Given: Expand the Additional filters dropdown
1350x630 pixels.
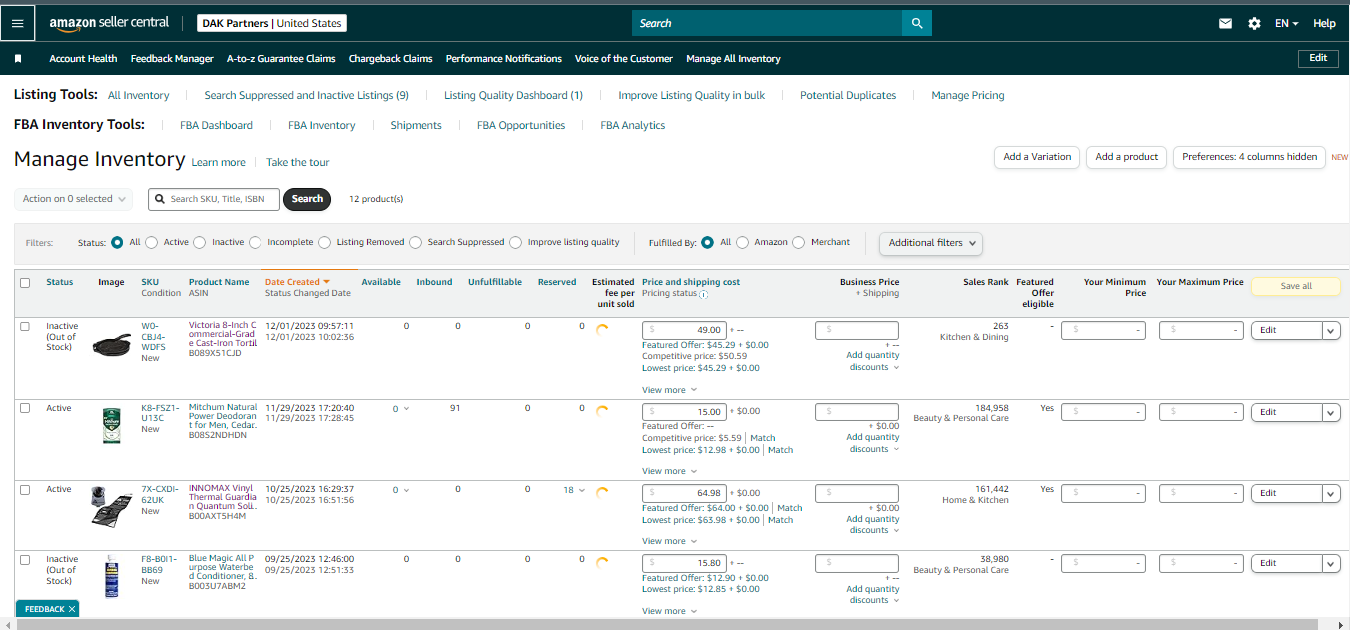Looking at the screenshot, I should click(x=931, y=243).
